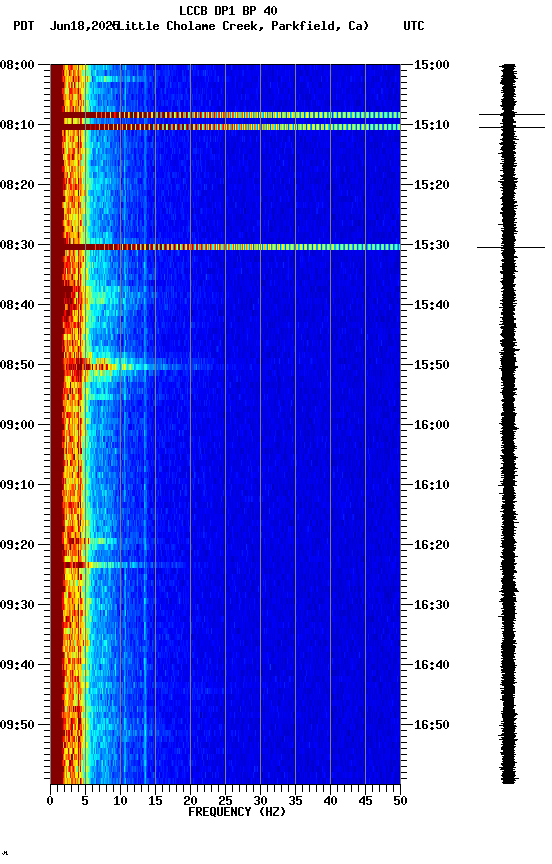Click the "PDT" timezone label
552x864 pixels.
pyautogui.click(x=24, y=26)
